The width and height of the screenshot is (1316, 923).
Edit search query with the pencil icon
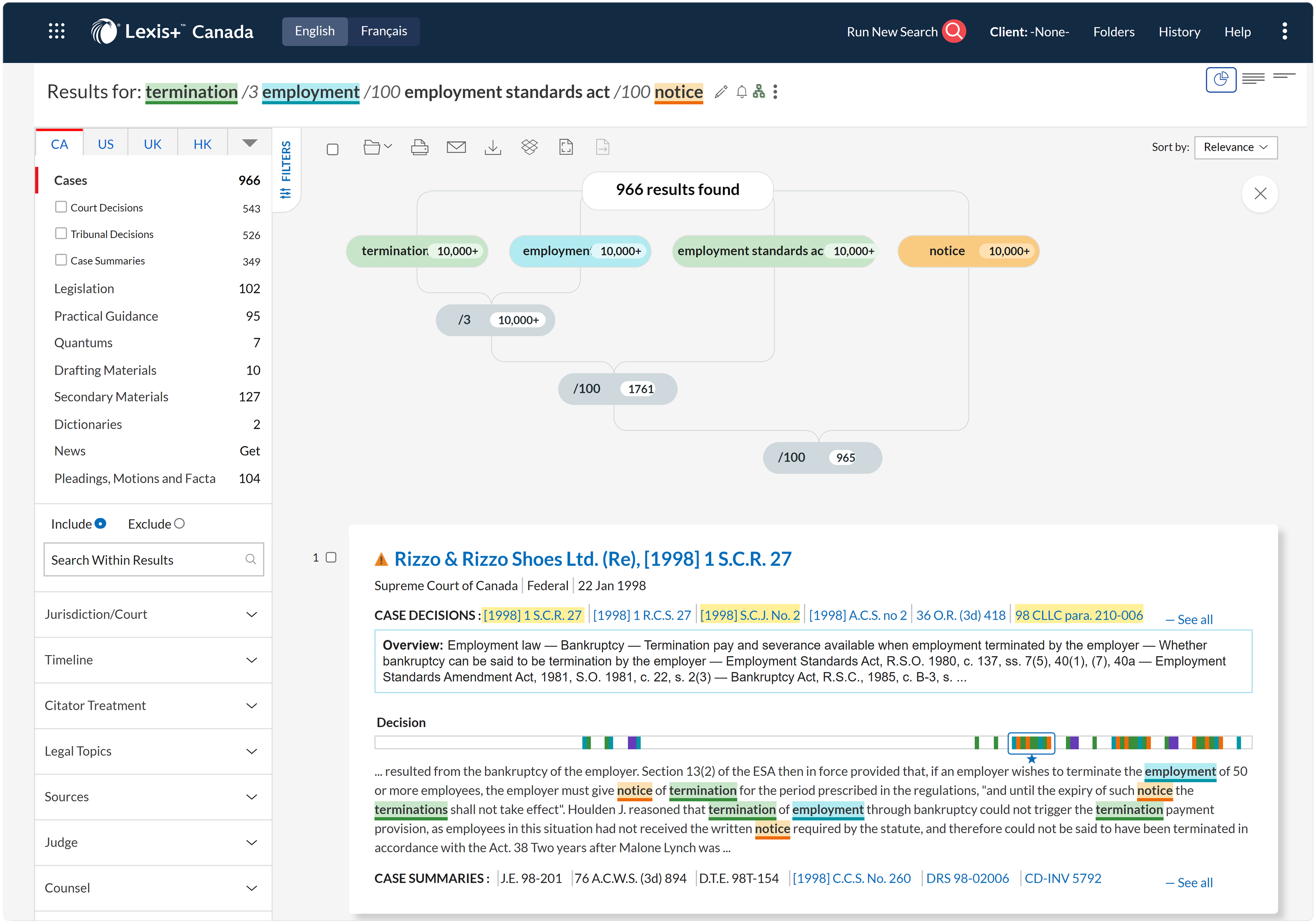[720, 92]
